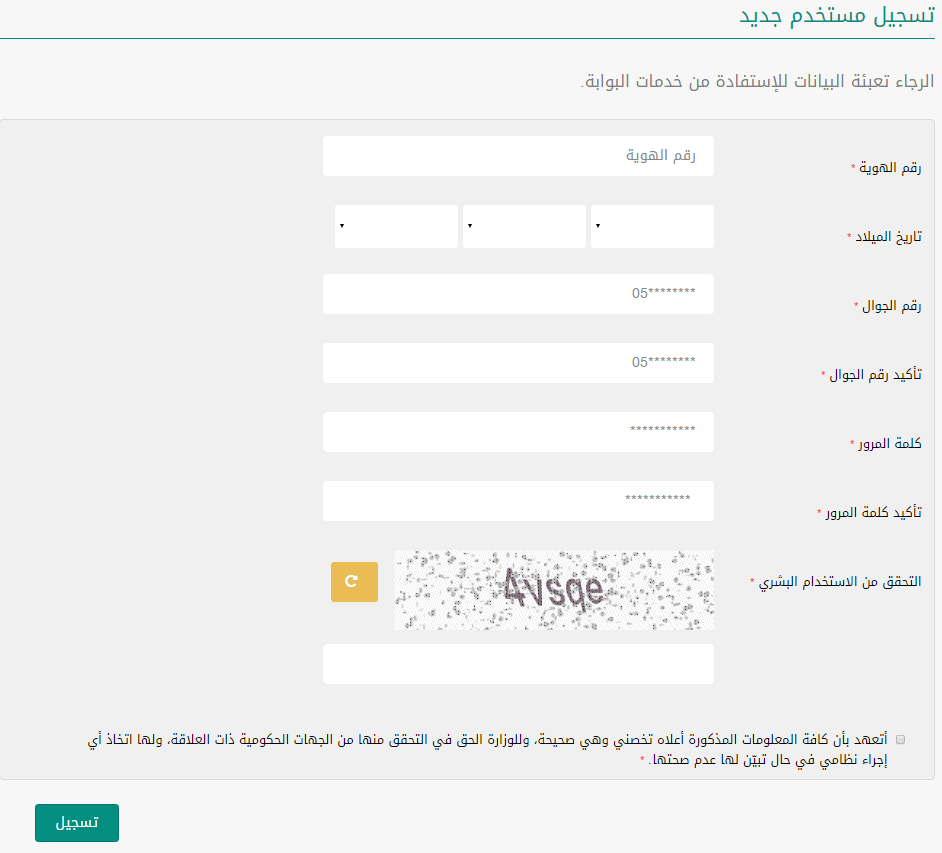Focus the رقم الهوية ID number field
This screenshot has width=942, height=853.
[518, 156]
